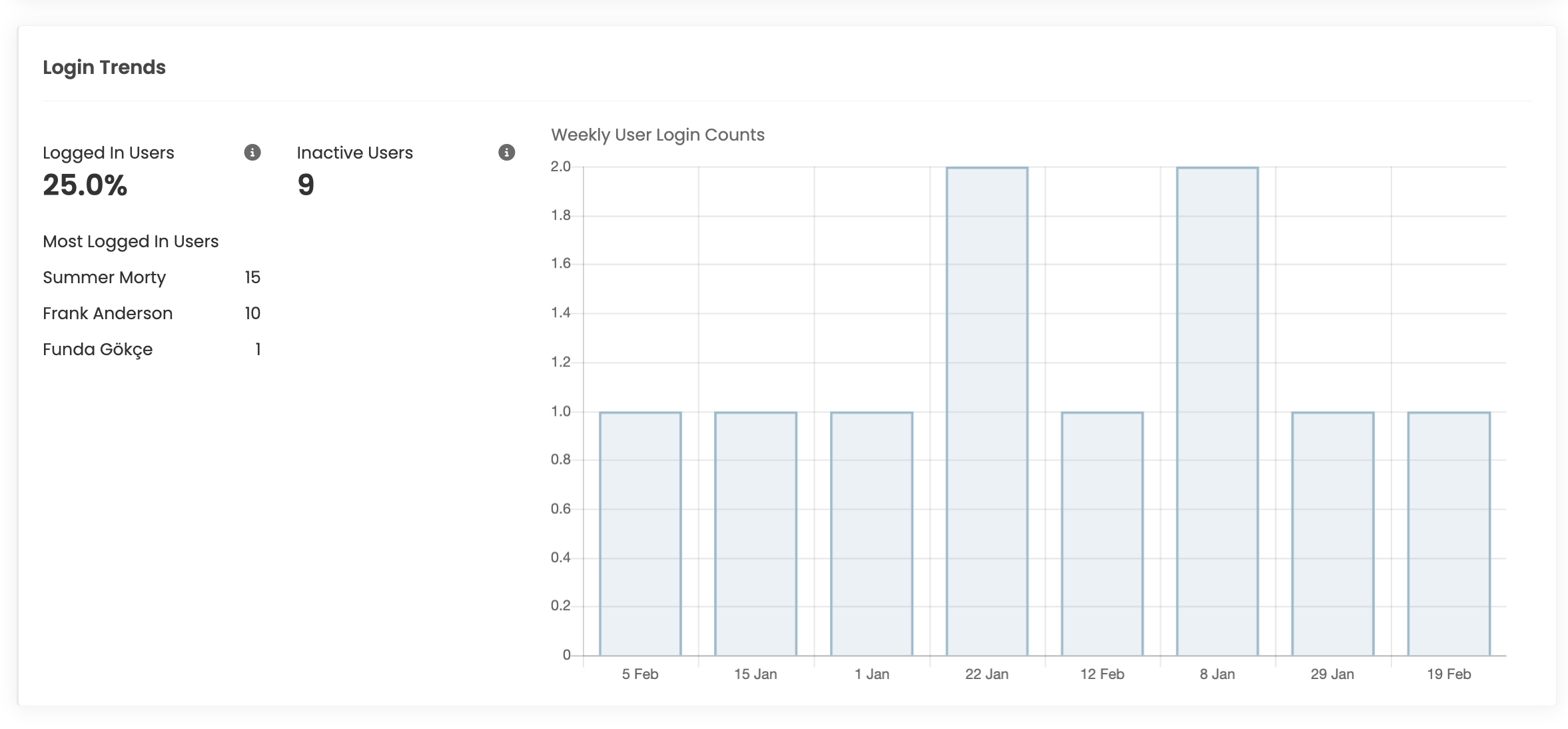
Task: Click the Most Logged In Users label
Action: point(131,242)
